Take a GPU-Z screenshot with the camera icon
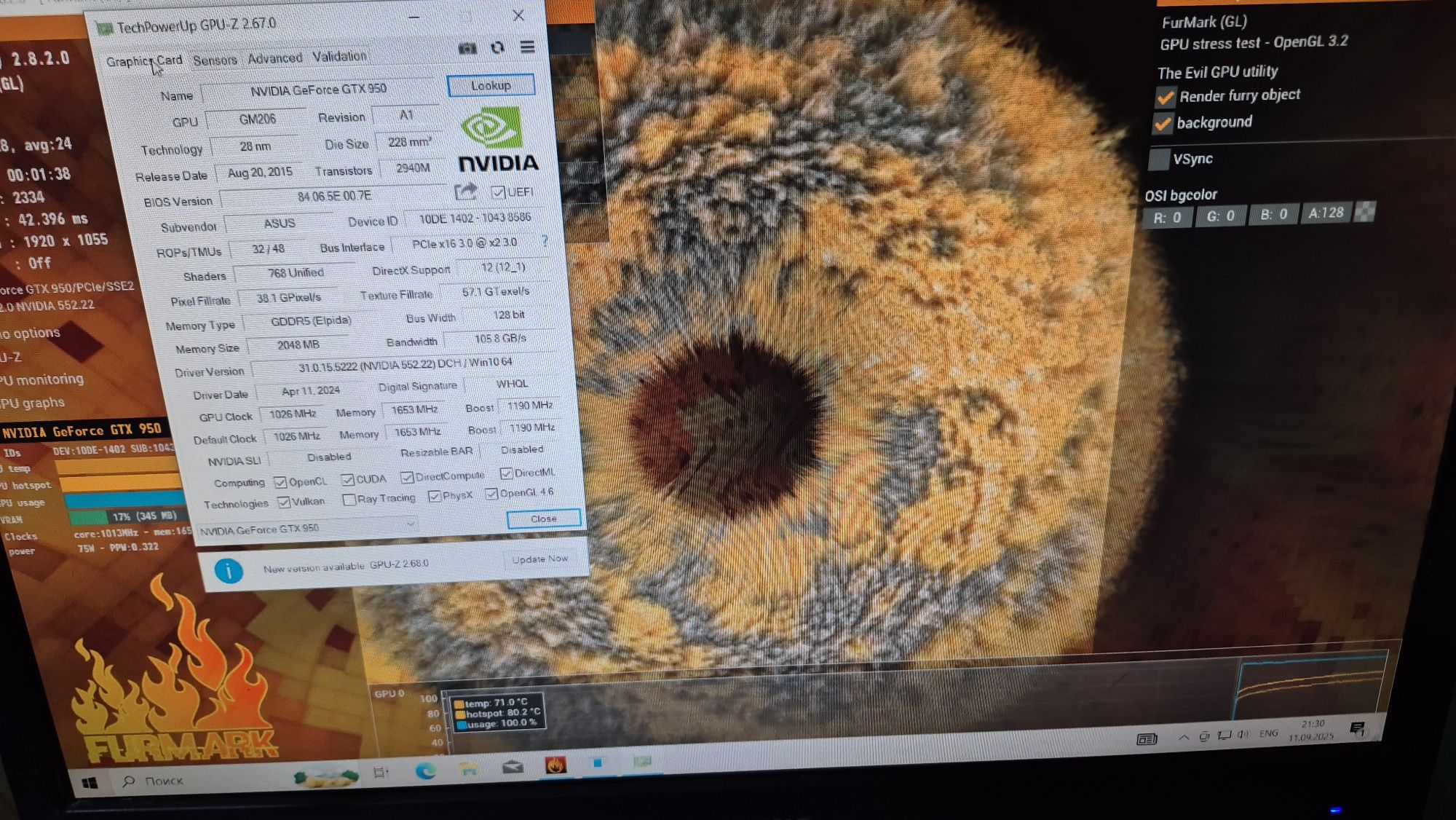This screenshot has height=820, width=1456. click(467, 48)
